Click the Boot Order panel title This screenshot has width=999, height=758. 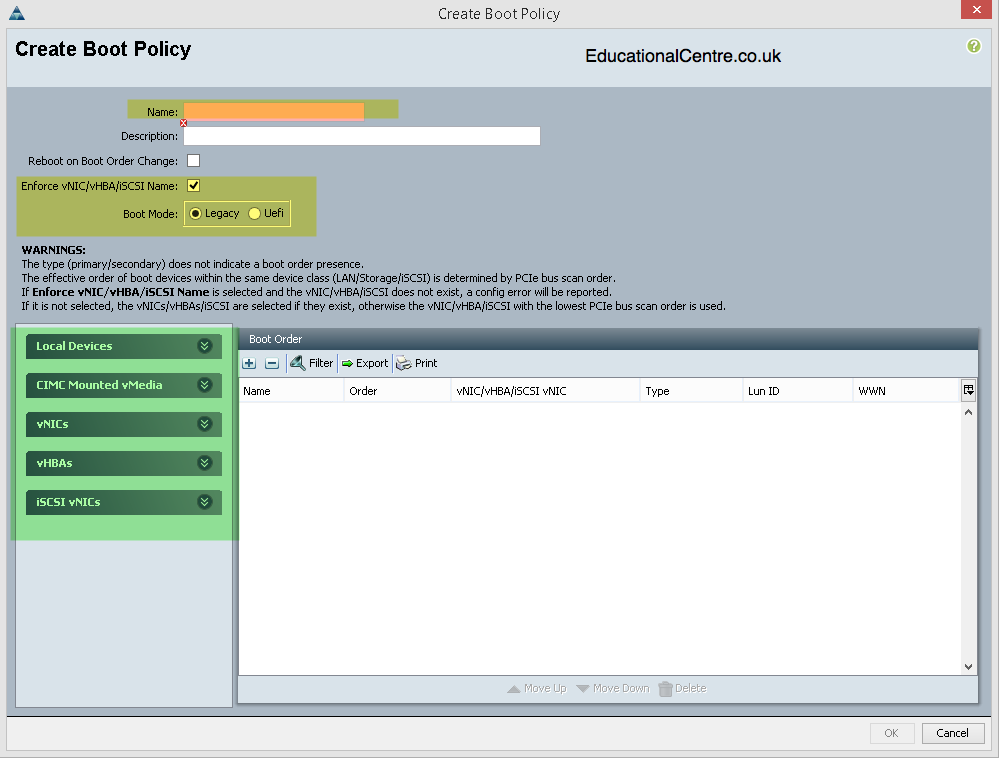[275, 339]
